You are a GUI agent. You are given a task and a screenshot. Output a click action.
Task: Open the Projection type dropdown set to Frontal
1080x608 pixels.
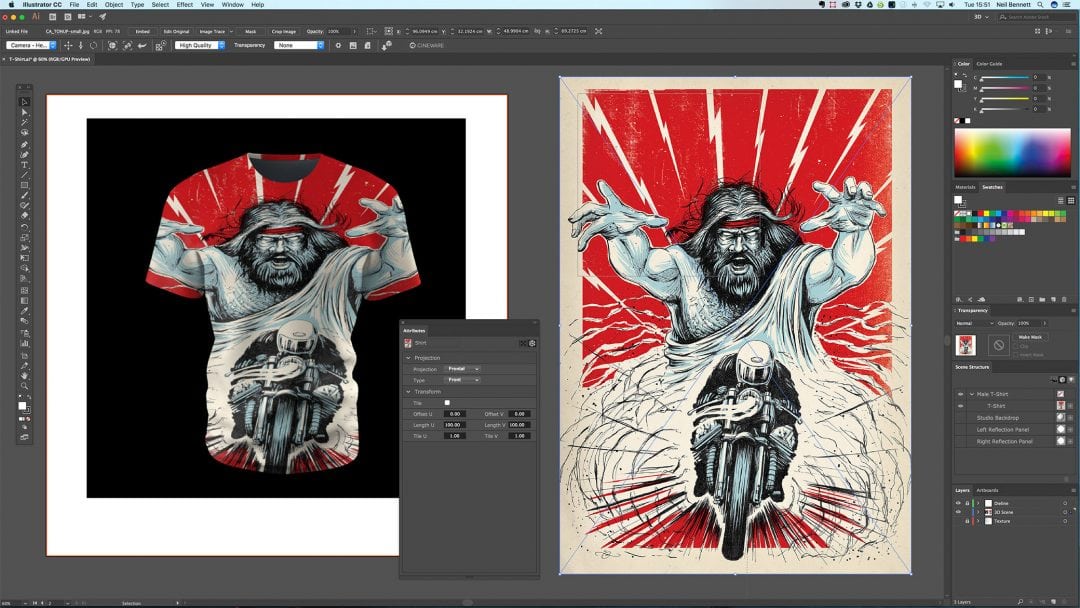click(x=462, y=369)
